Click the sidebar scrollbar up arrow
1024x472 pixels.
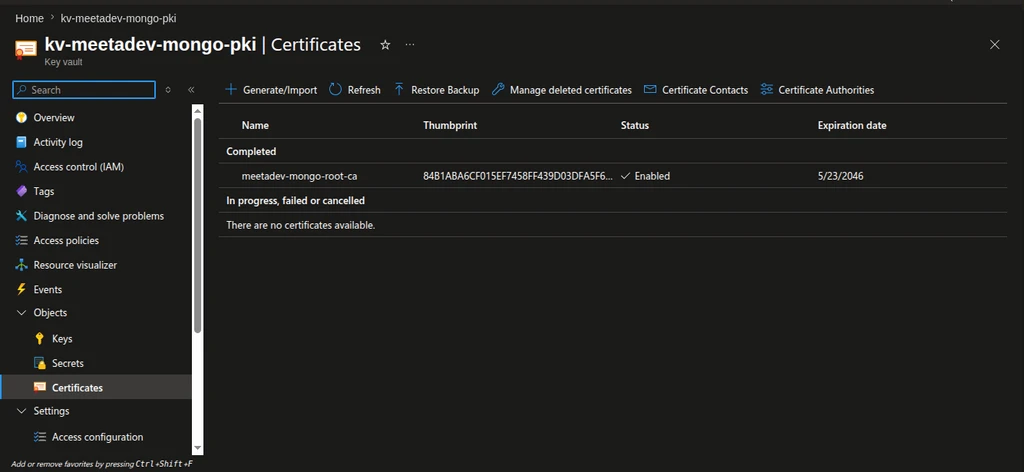(199, 110)
